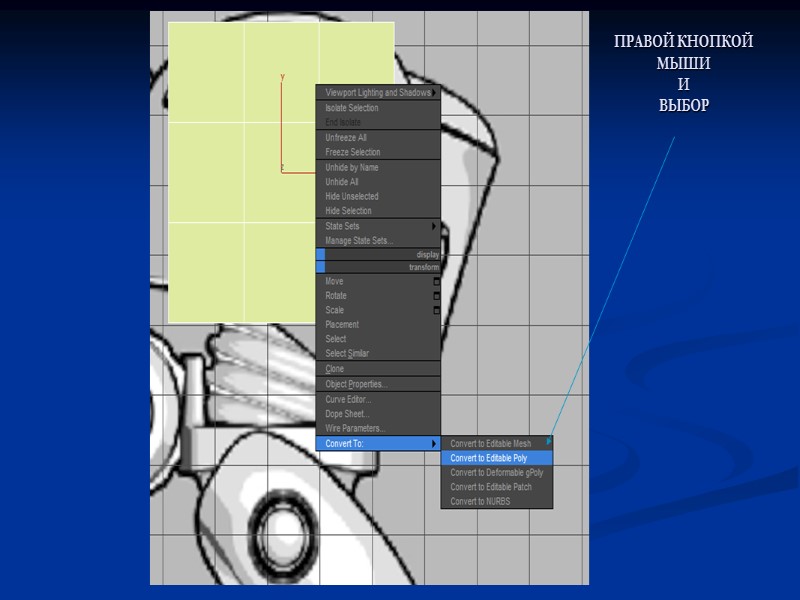Open Move settings box icon

pyautogui.click(x=436, y=281)
